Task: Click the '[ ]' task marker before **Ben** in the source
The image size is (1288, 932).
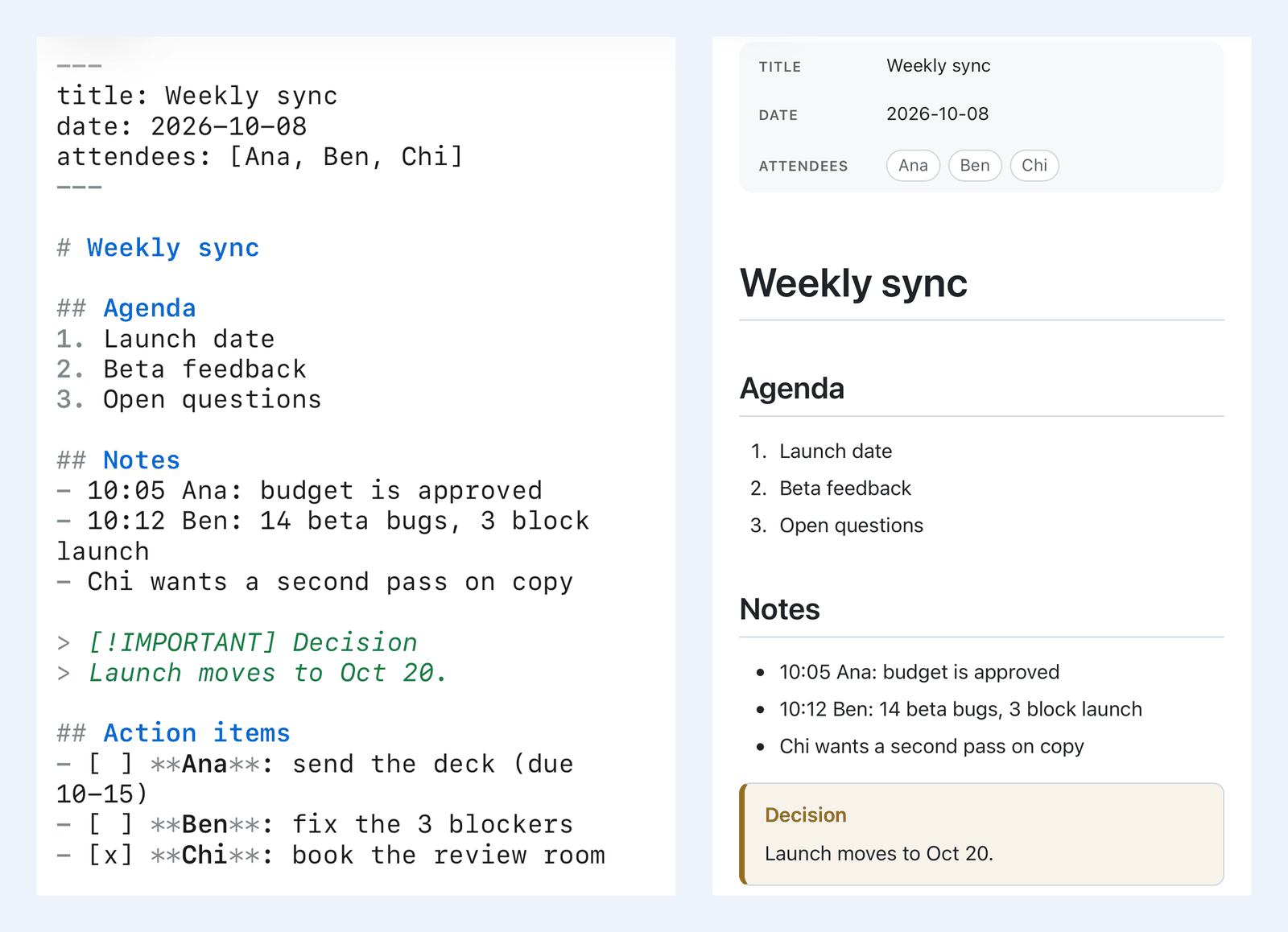Action: (x=110, y=825)
